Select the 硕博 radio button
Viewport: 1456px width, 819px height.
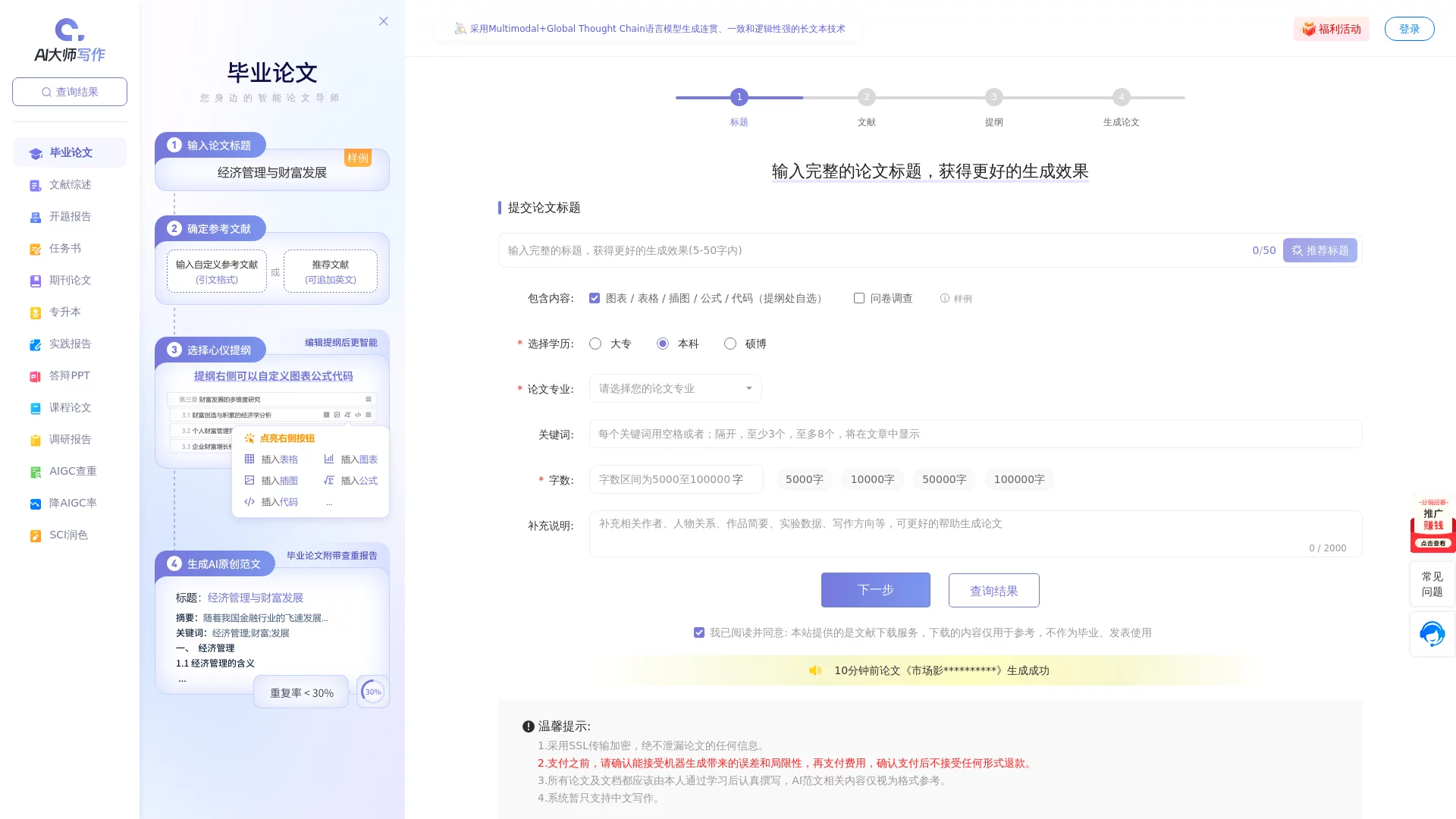coord(730,344)
